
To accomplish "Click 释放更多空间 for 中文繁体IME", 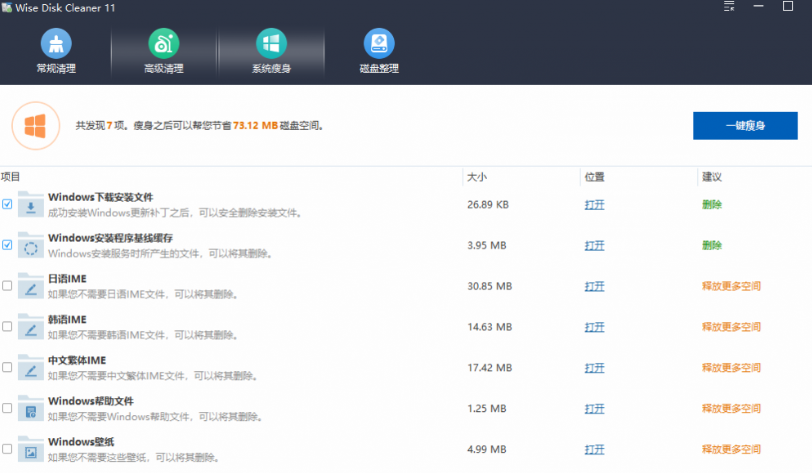I will pos(731,368).
